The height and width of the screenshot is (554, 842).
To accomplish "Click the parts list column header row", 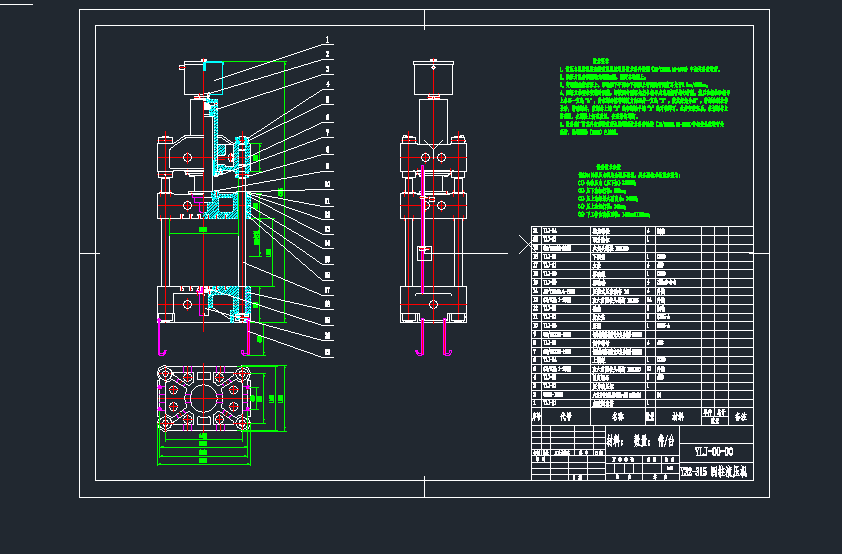I will tap(641, 417).
